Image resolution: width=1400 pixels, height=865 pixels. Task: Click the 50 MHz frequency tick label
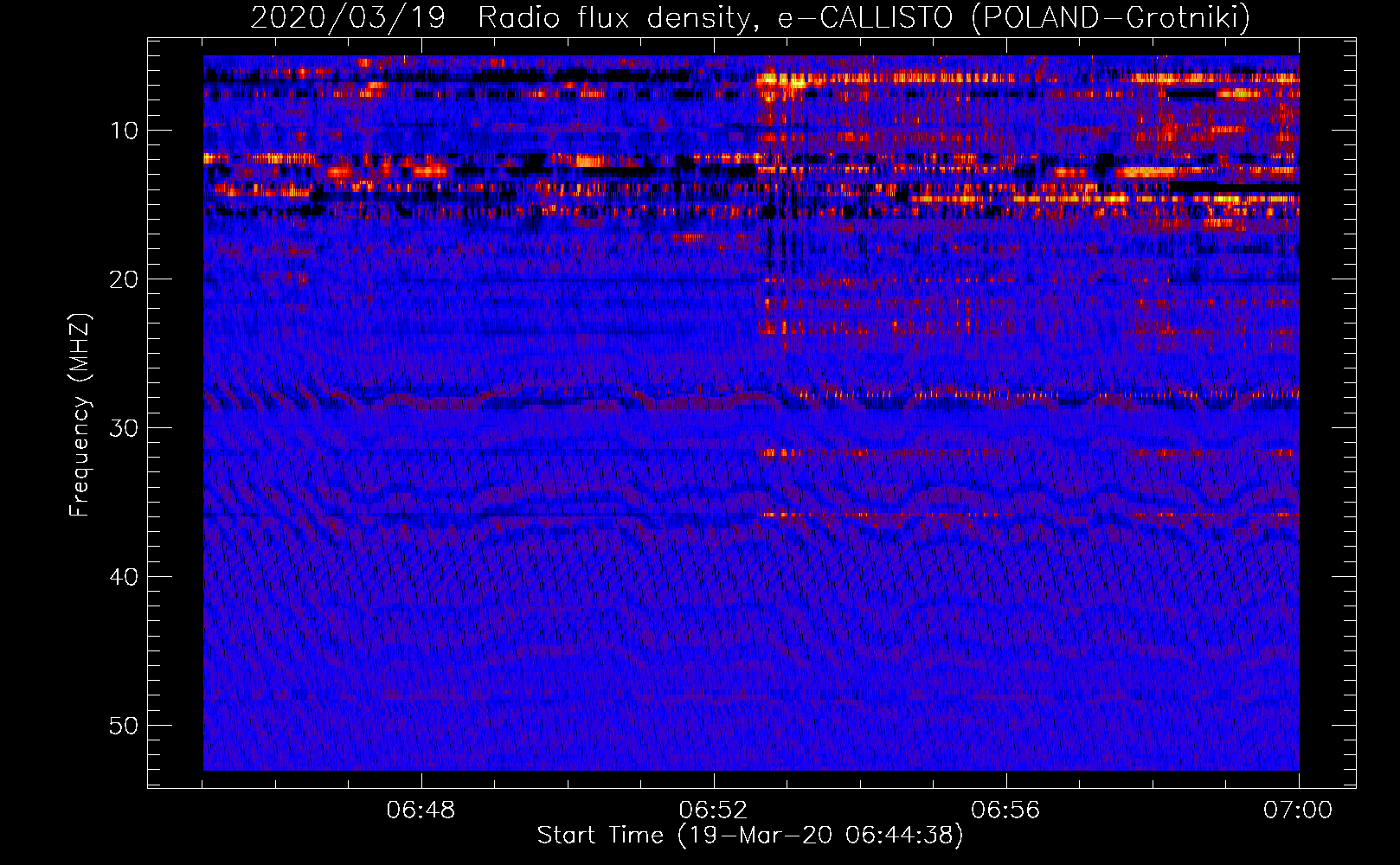click(x=125, y=726)
